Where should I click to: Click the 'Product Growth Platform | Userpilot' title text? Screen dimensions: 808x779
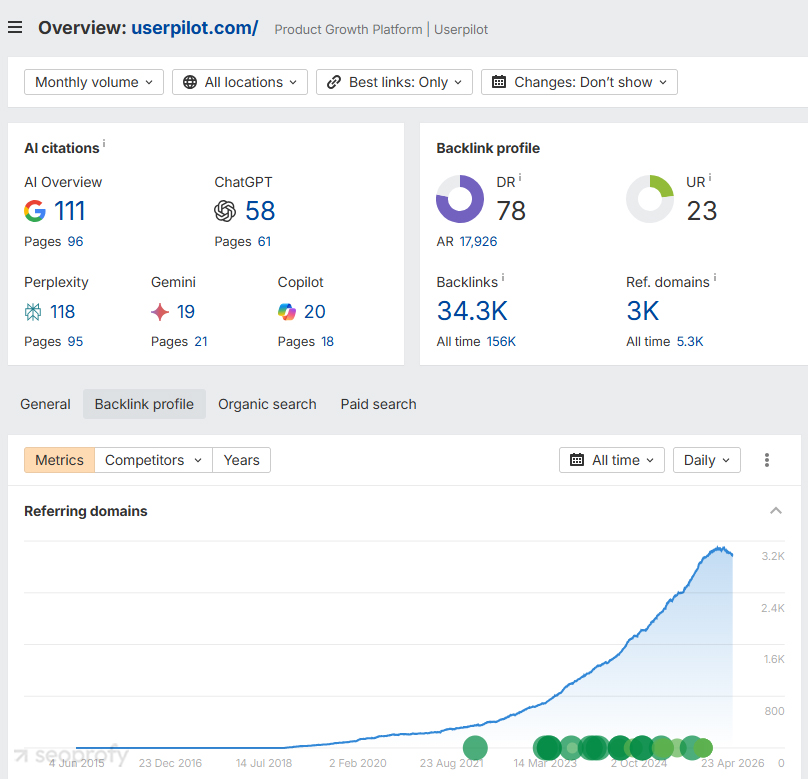pyautogui.click(x=381, y=29)
